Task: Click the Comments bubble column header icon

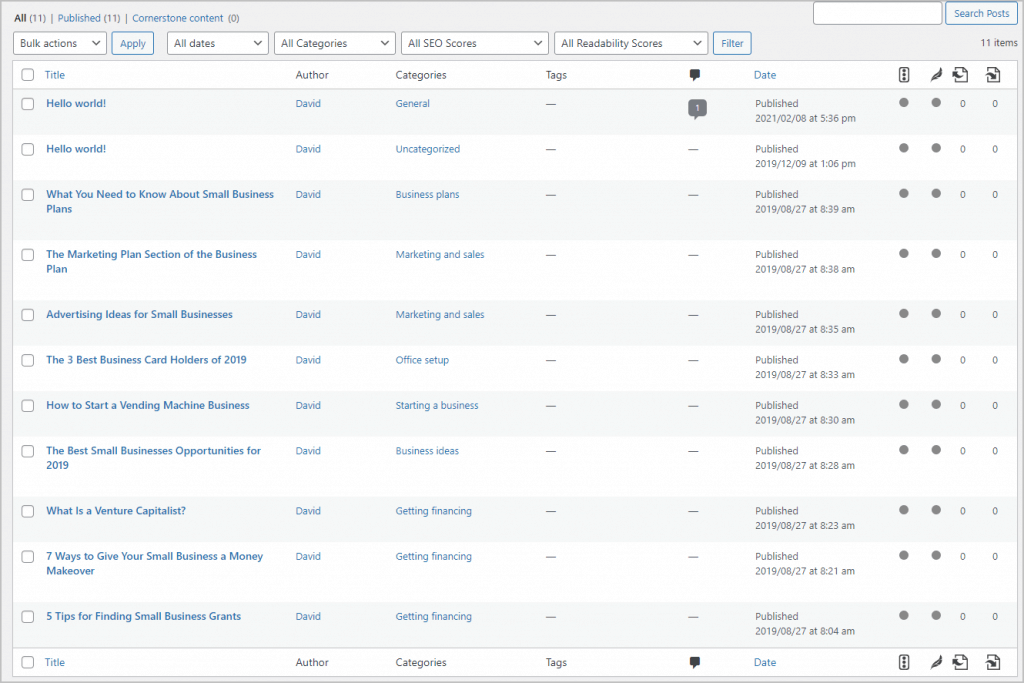Action: pyautogui.click(x=694, y=75)
